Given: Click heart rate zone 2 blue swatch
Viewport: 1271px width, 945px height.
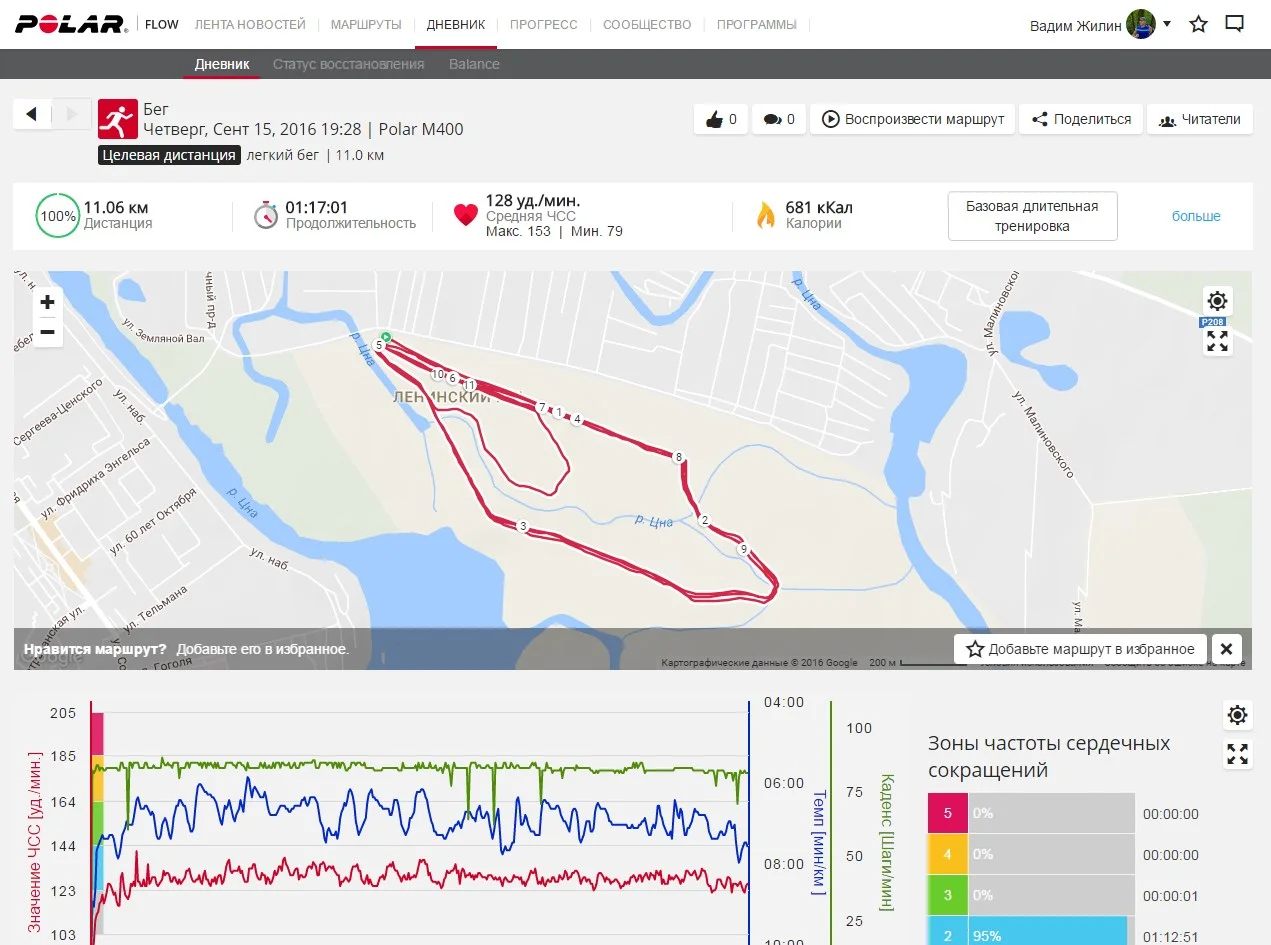Looking at the screenshot, I should coord(948,931).
